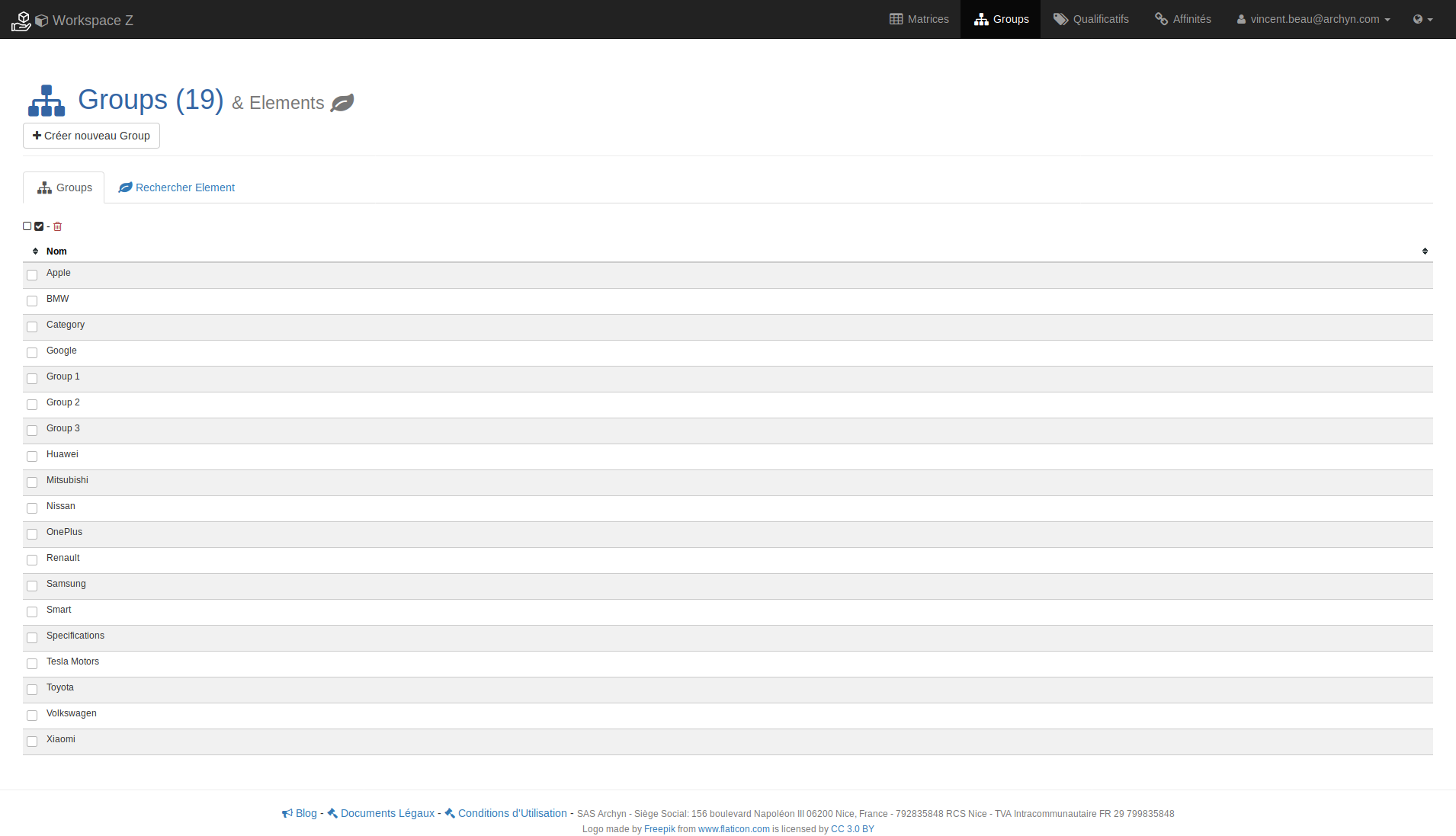
Task: Click the Nissan group name
Action: [x=61, y=506]
